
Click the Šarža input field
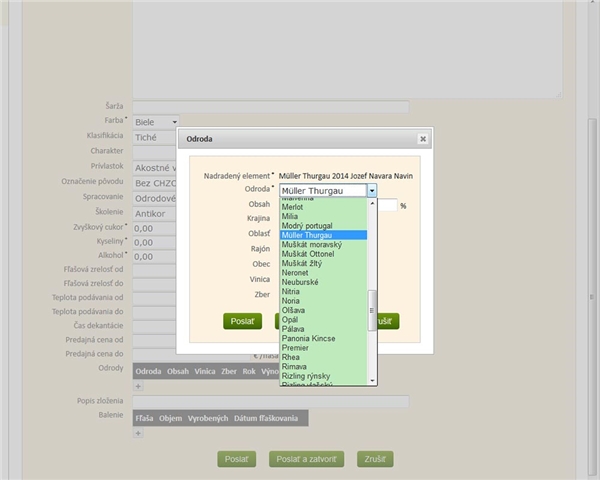coord(271,107)
